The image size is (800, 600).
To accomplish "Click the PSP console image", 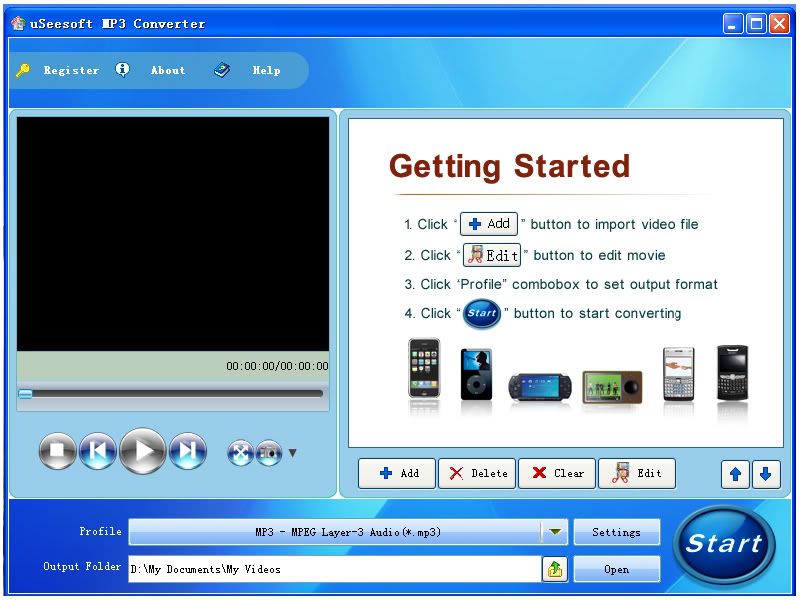I will tap(540, 387).
